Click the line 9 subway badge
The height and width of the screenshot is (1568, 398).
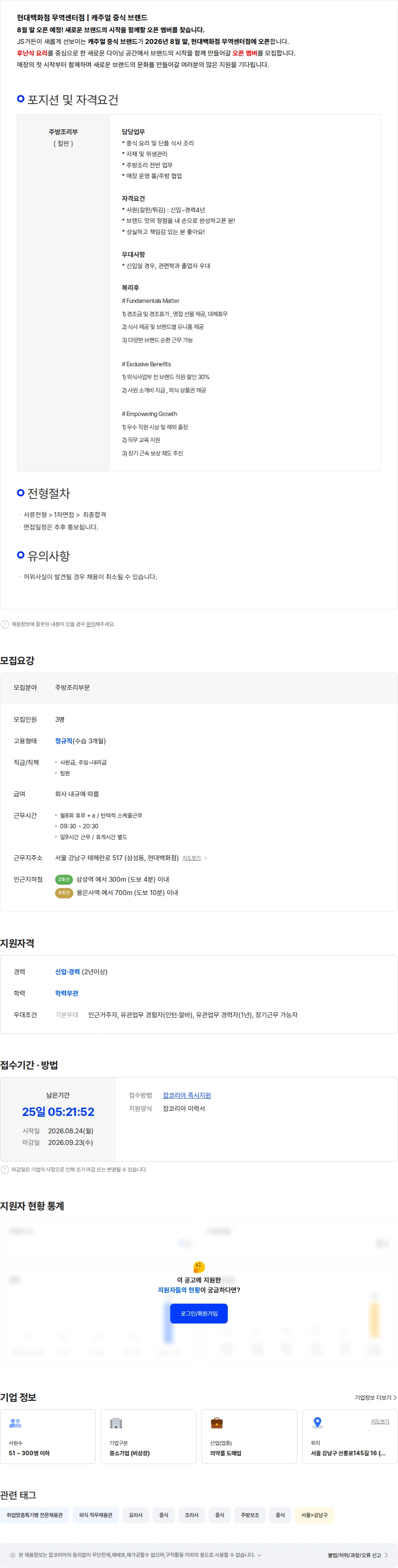click(64, 892)
